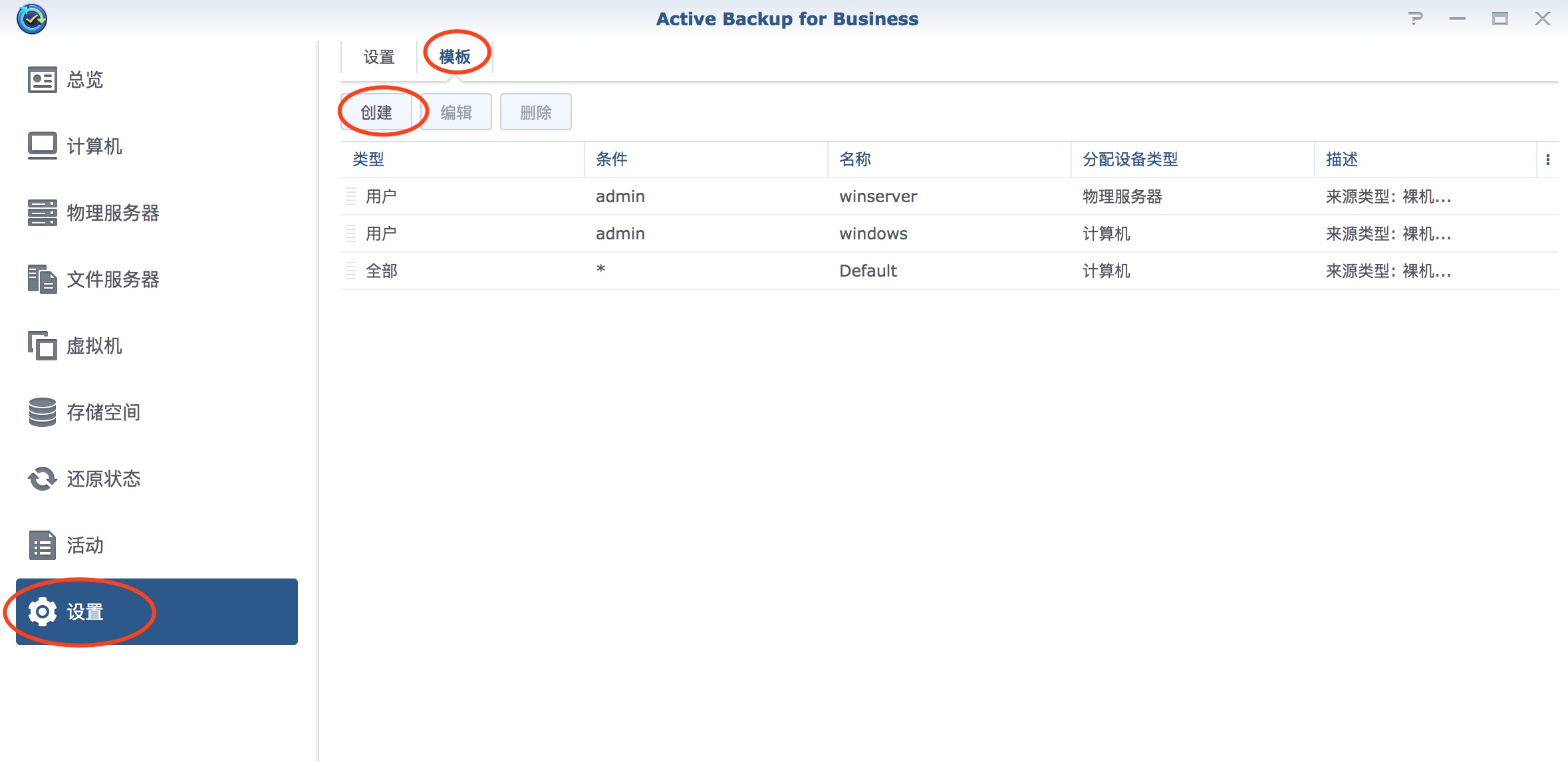The height and width of the screenshot is (762, 1568).
Task: Minimize the Active Backup for Business window
Action: tap(1458, 19)
